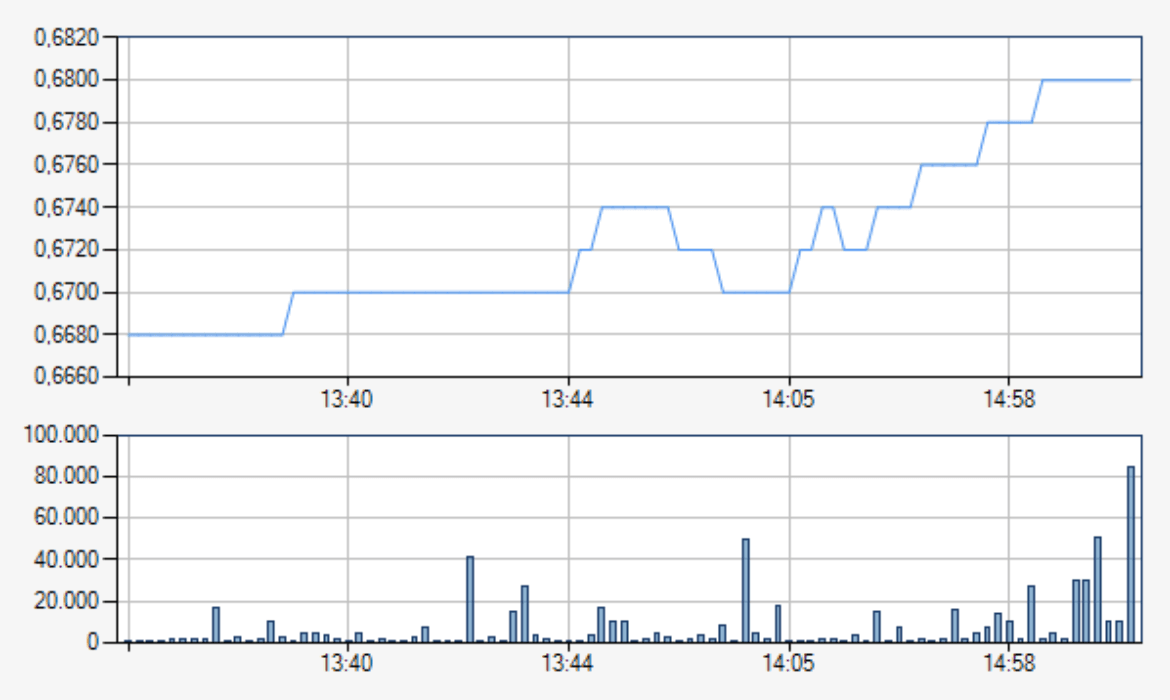Select the 0,6720 value on the price axis
Image resolution: width=1170 pixels, height=700 pixels.
click(66, 249)
